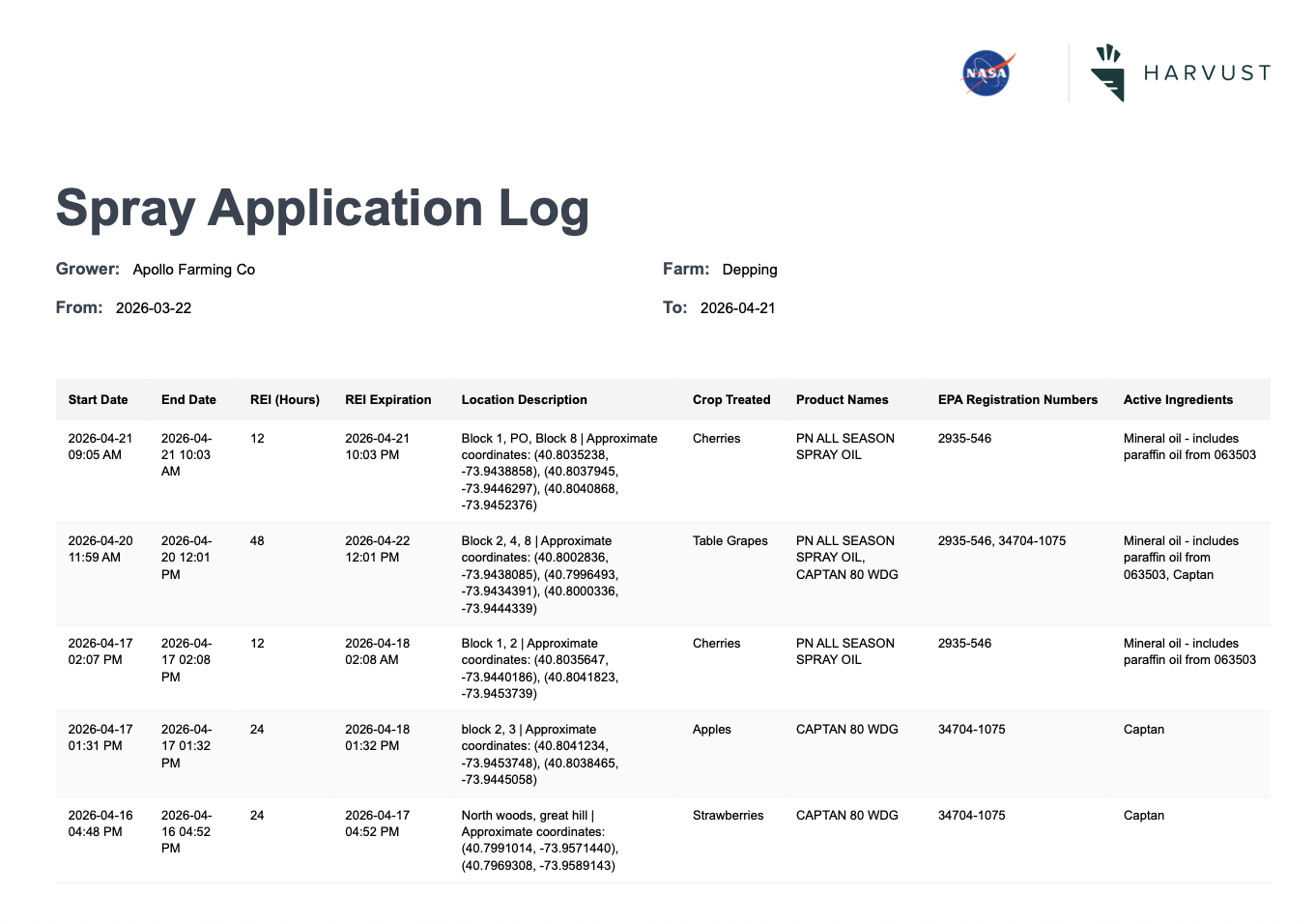This screenshot has width=1316, height=924.
Task: Click the "Strawberries" crop cell
Action: coord(729,816)
